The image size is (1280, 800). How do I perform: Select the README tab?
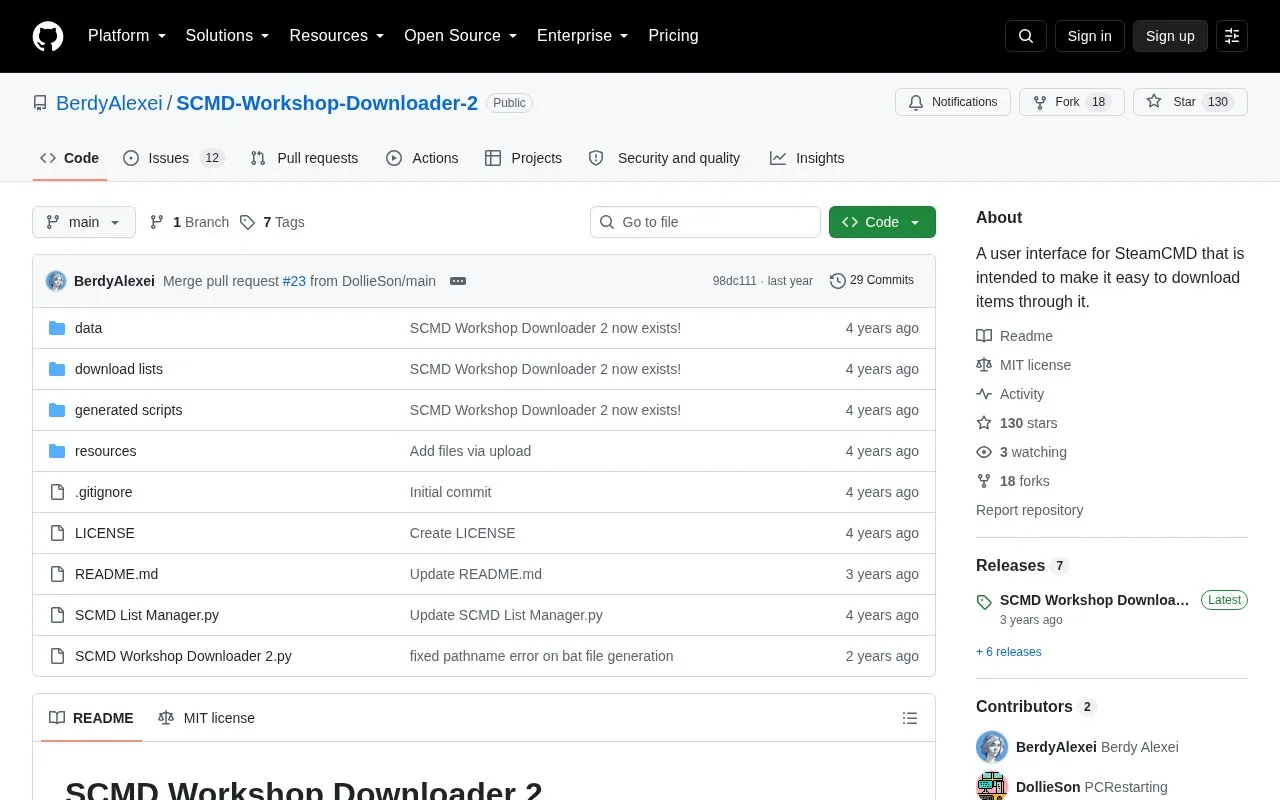91,718
